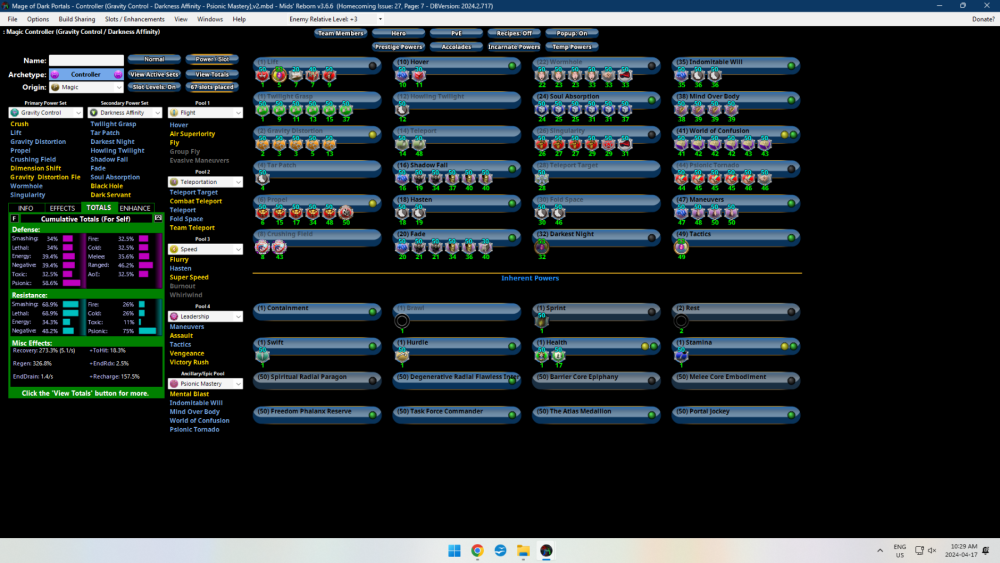The width and height of the screenshot is (1000, 563).
Task: Open File Explorer from the taskbar
Action: pos(523,550)
